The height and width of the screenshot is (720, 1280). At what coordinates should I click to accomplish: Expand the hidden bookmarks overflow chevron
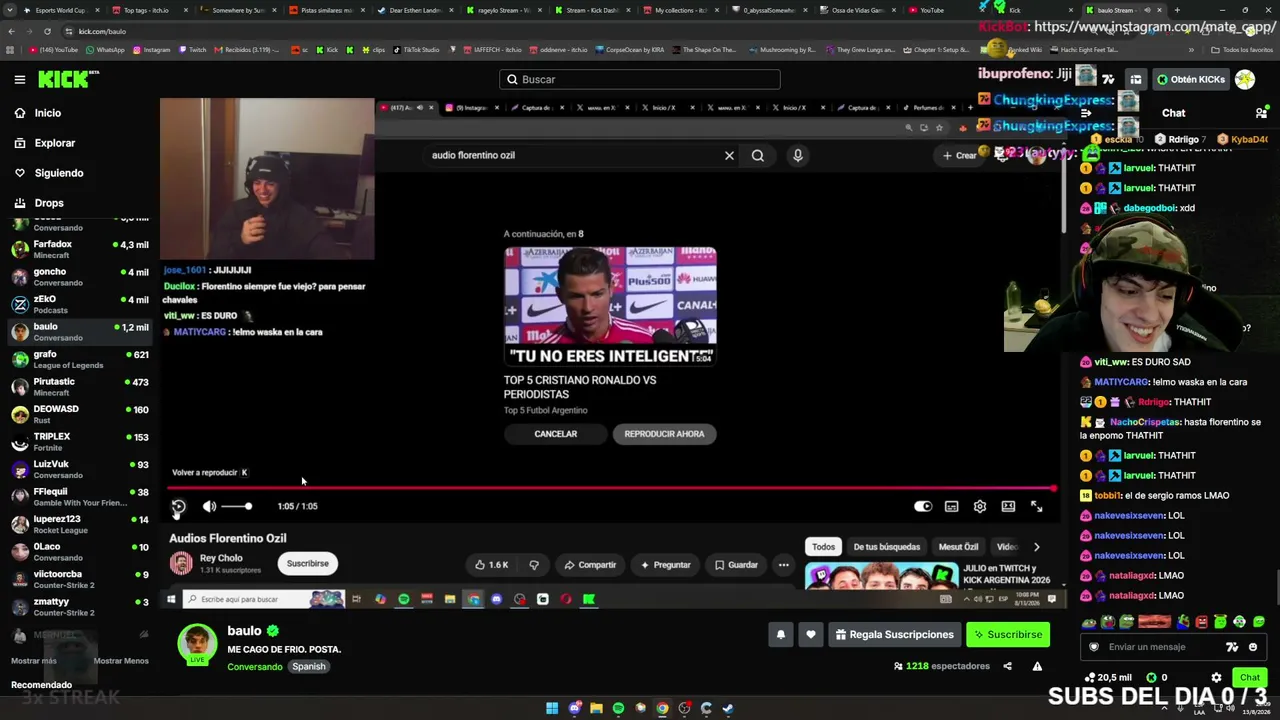point(1191,50)
